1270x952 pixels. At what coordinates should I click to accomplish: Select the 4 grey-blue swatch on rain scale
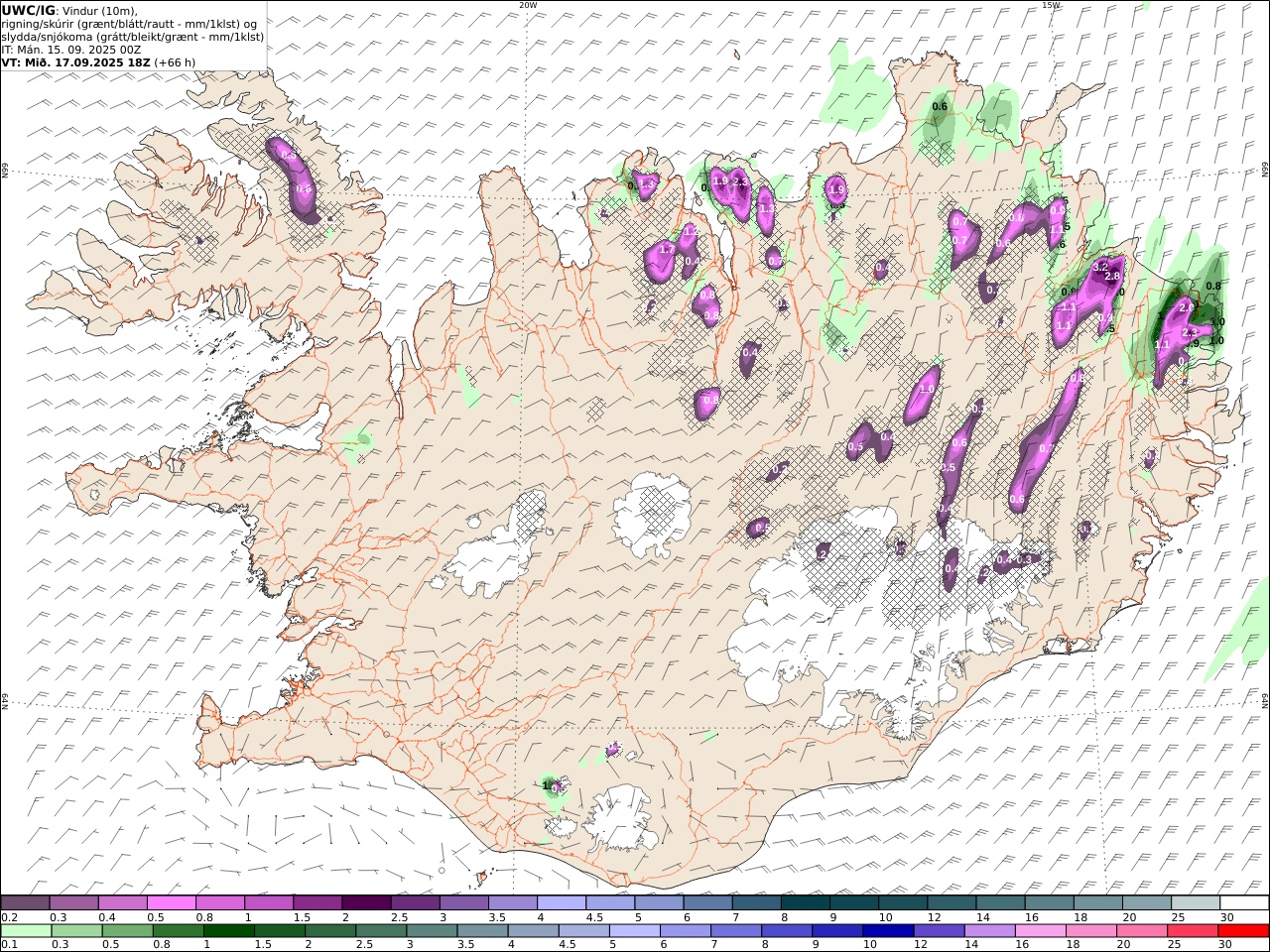[534, 931]
